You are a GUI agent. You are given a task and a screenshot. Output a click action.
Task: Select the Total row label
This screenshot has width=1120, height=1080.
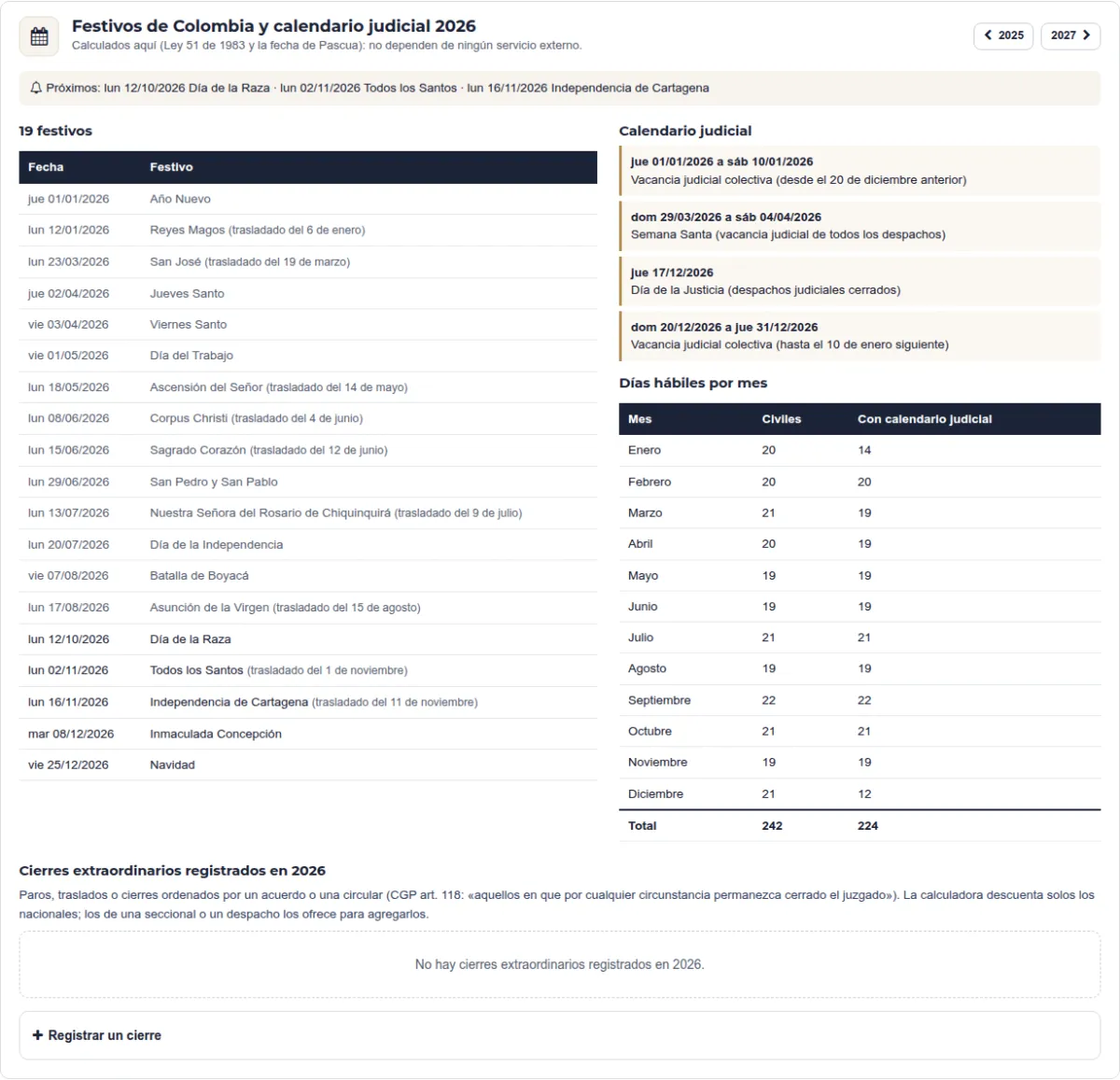click(x=642, y=826)
